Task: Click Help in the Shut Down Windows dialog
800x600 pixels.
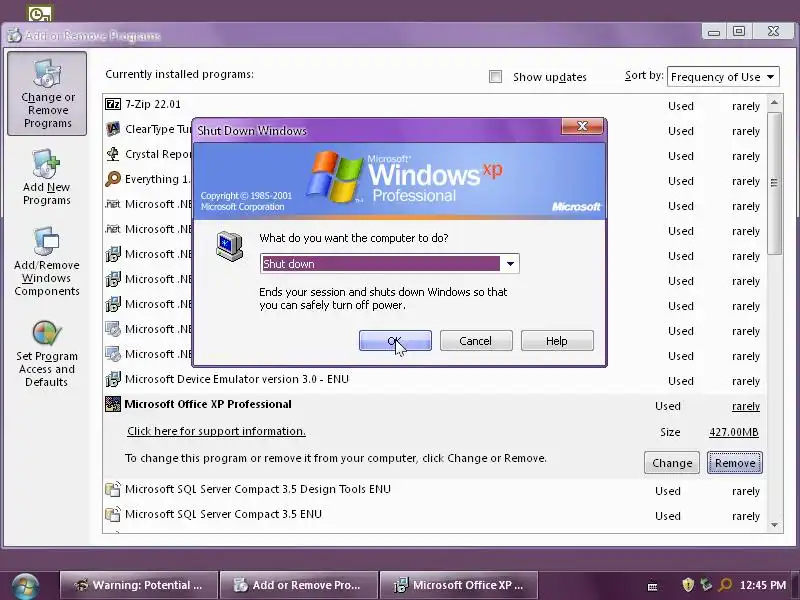Action: coord(557,341)
